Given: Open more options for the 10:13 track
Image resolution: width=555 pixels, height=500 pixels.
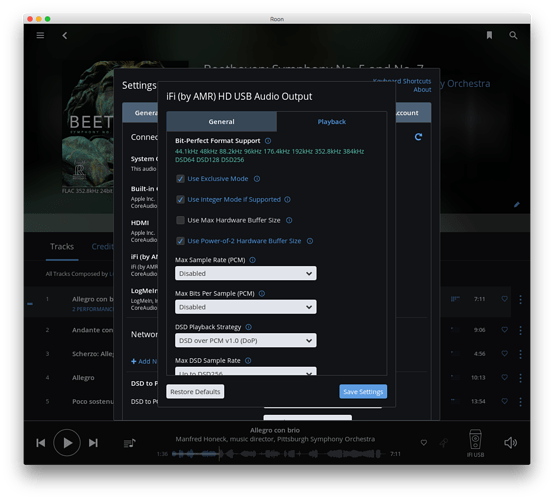Looking at the screenshot, I should point(520,378).
